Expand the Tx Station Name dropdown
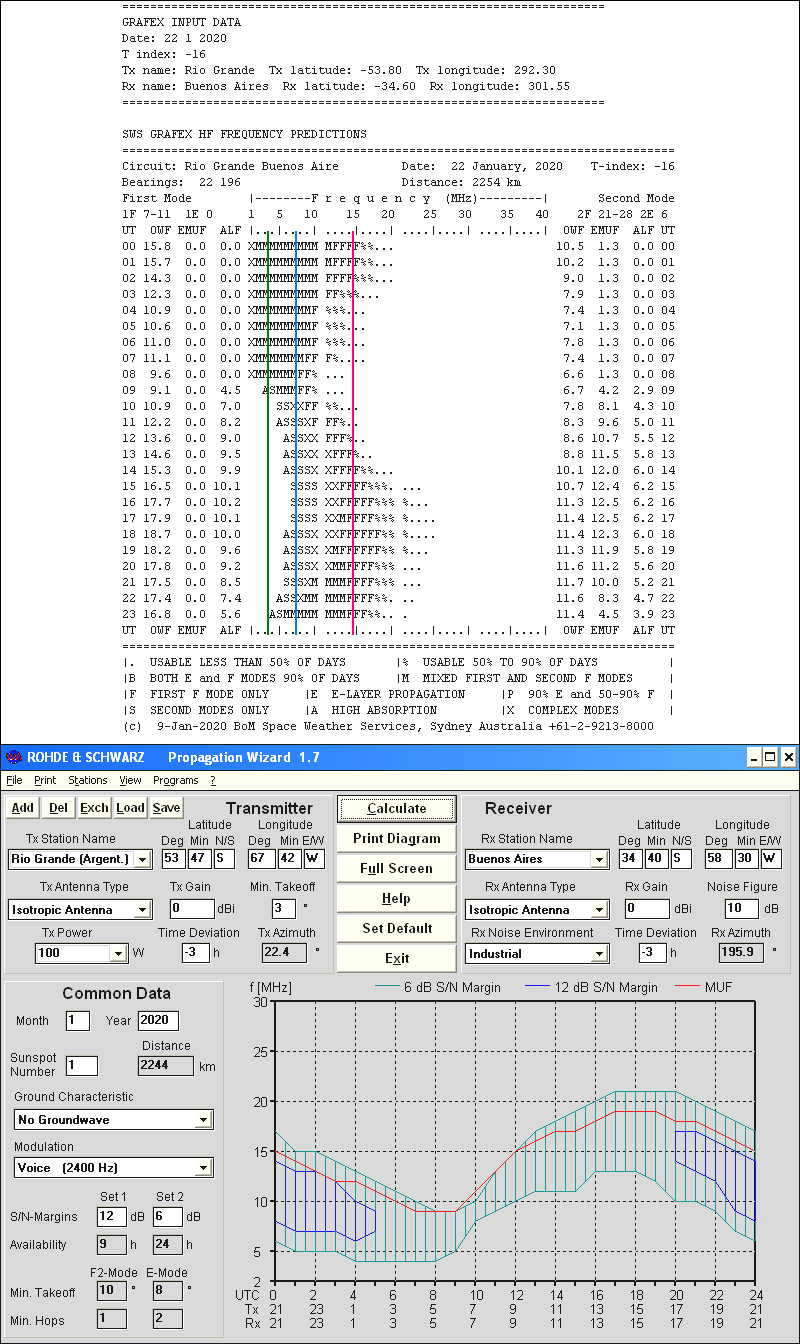Image resolution: width=800 pixels, height=1344 pixels. tap(142, 859)
